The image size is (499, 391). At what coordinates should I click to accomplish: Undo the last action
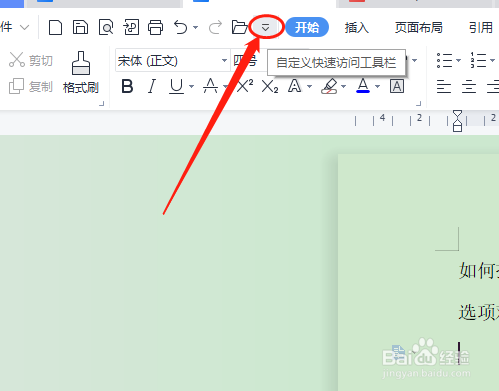click(x=181, y=27)
